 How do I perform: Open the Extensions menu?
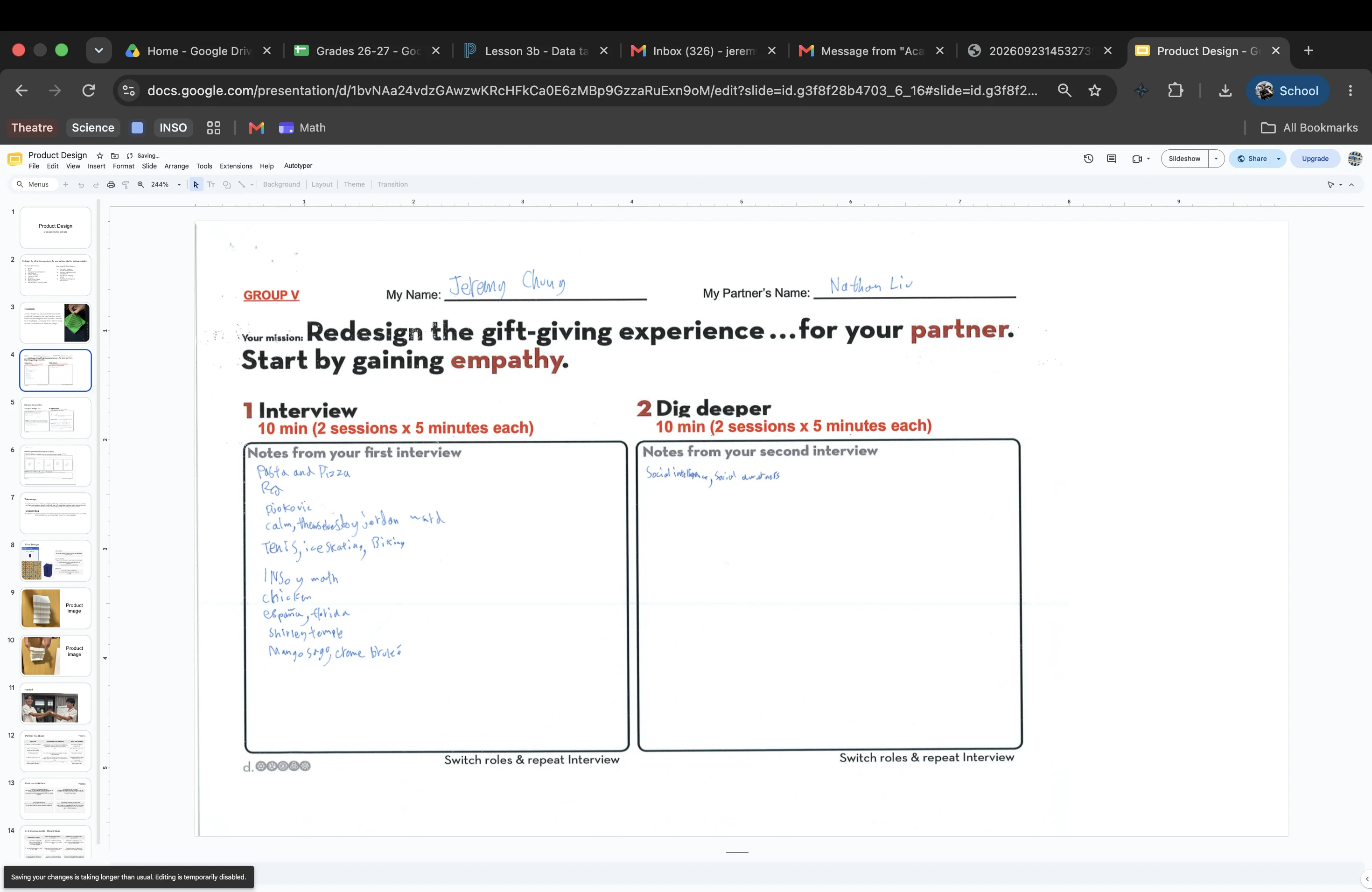point(236,166)
